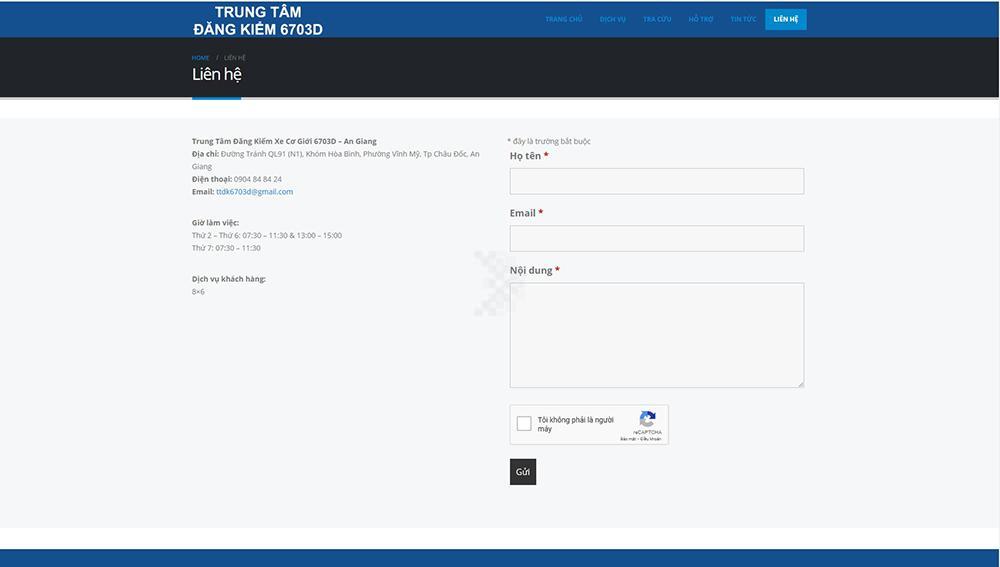Go to the Dịch vụ menu
This screenshot has height=567, width=1000.
pos(612,19)
